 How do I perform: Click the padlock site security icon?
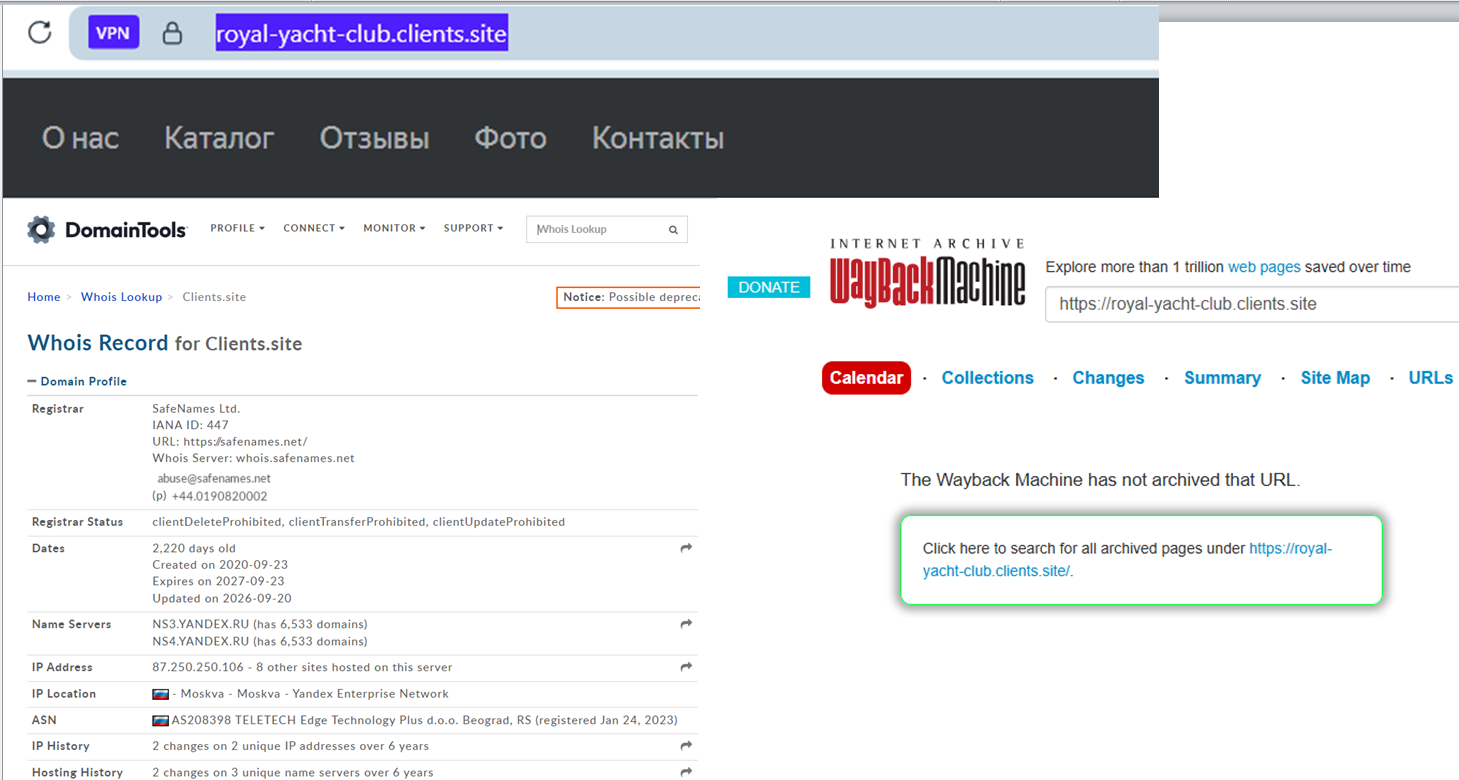tap(173, 33)
